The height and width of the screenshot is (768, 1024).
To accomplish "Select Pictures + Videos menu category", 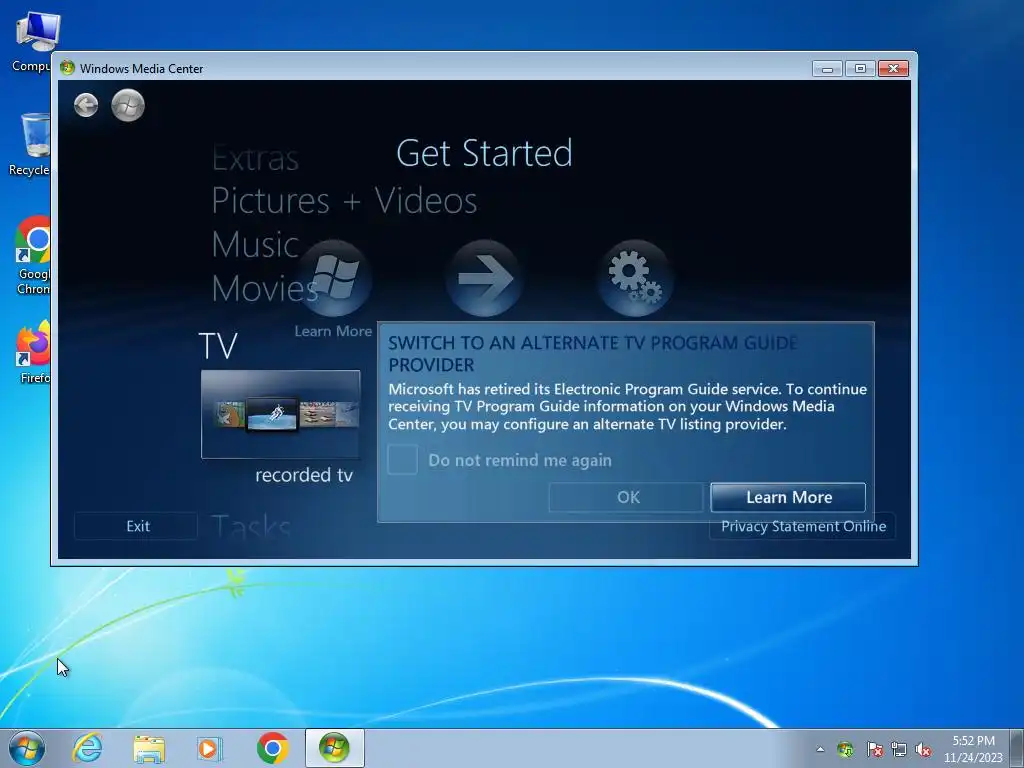I will (x=344, y=200).
